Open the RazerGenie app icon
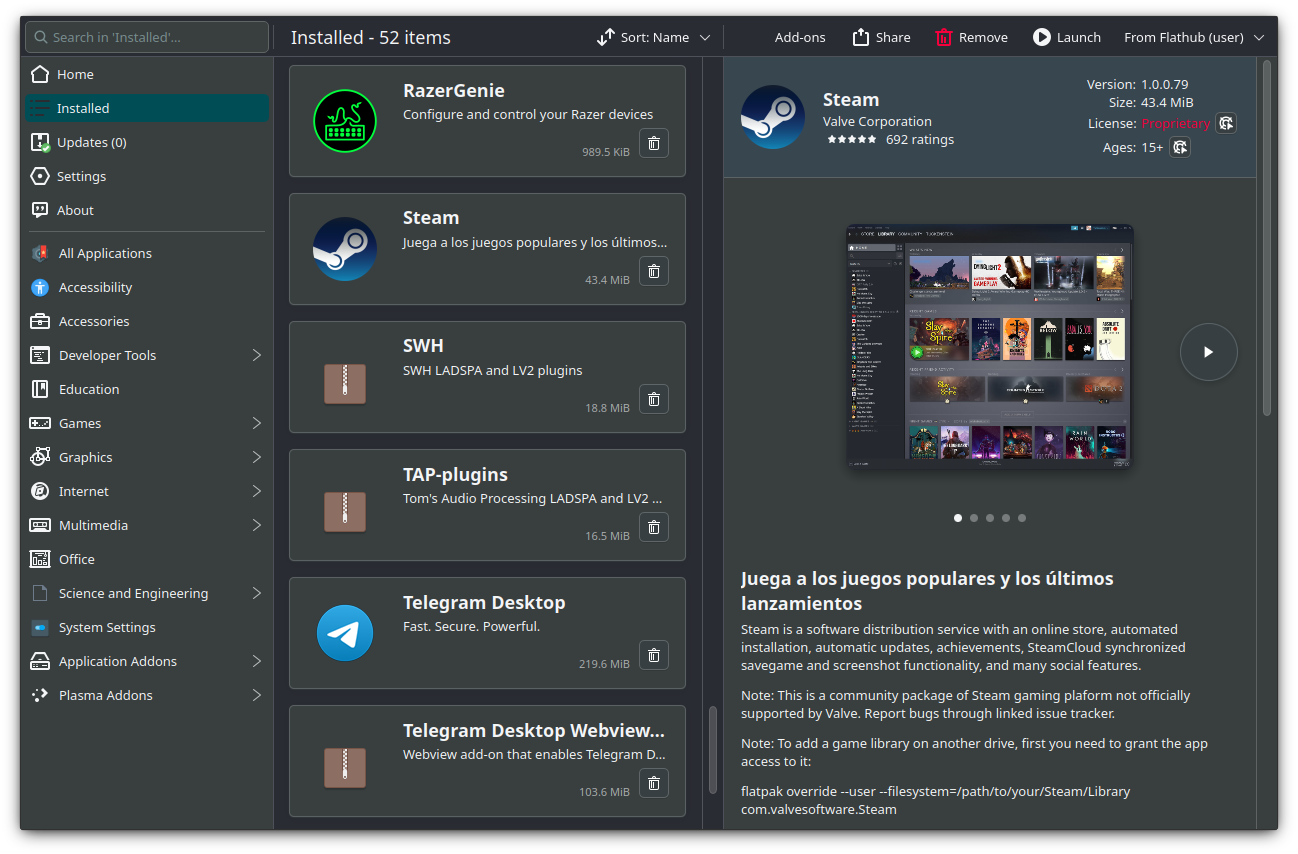The width and height of the screenshot is (1298, 854). pyautogui.click(x=345, y=121)
